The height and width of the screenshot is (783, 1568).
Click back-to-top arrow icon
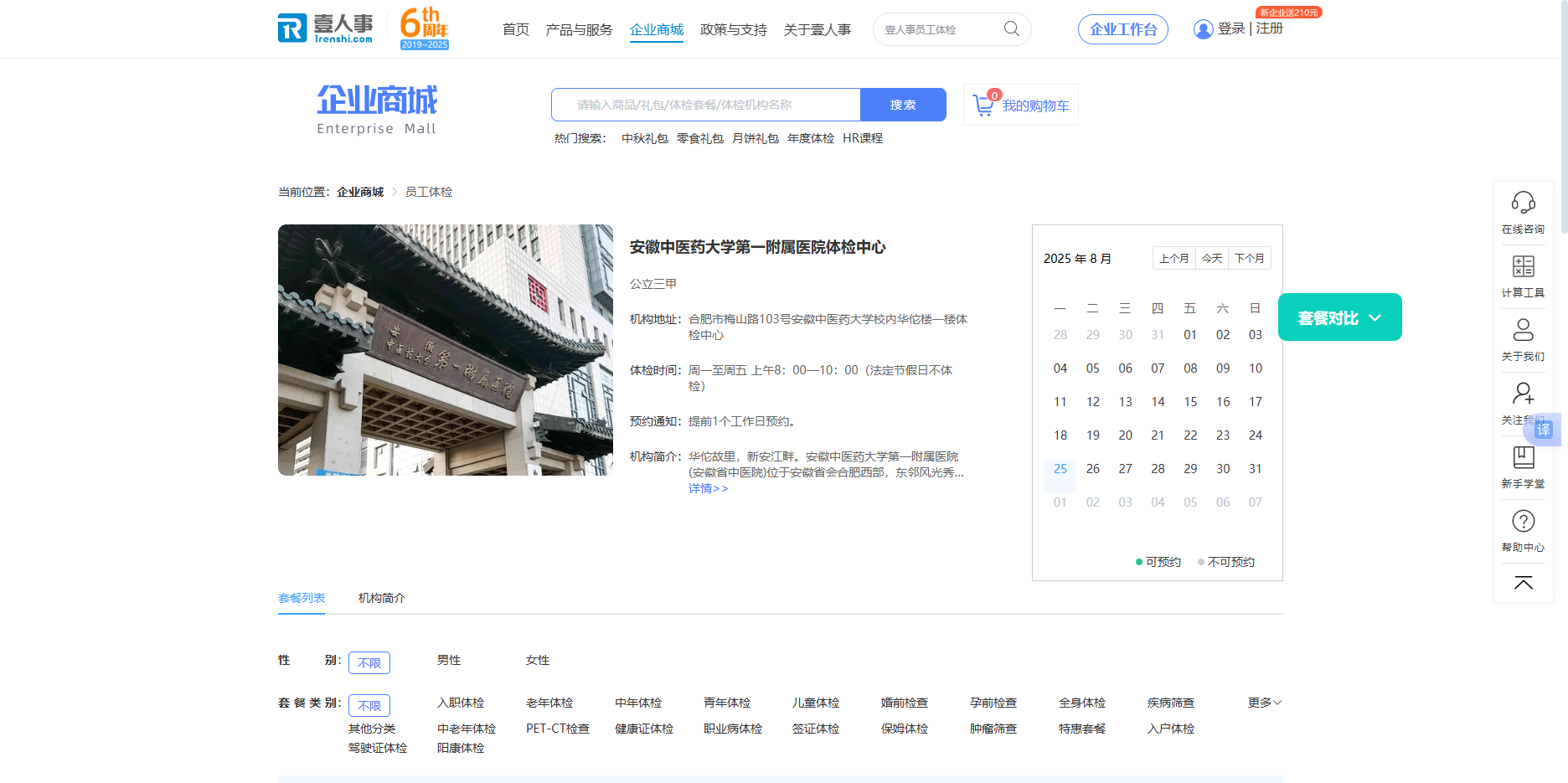tap(1523, 583)
